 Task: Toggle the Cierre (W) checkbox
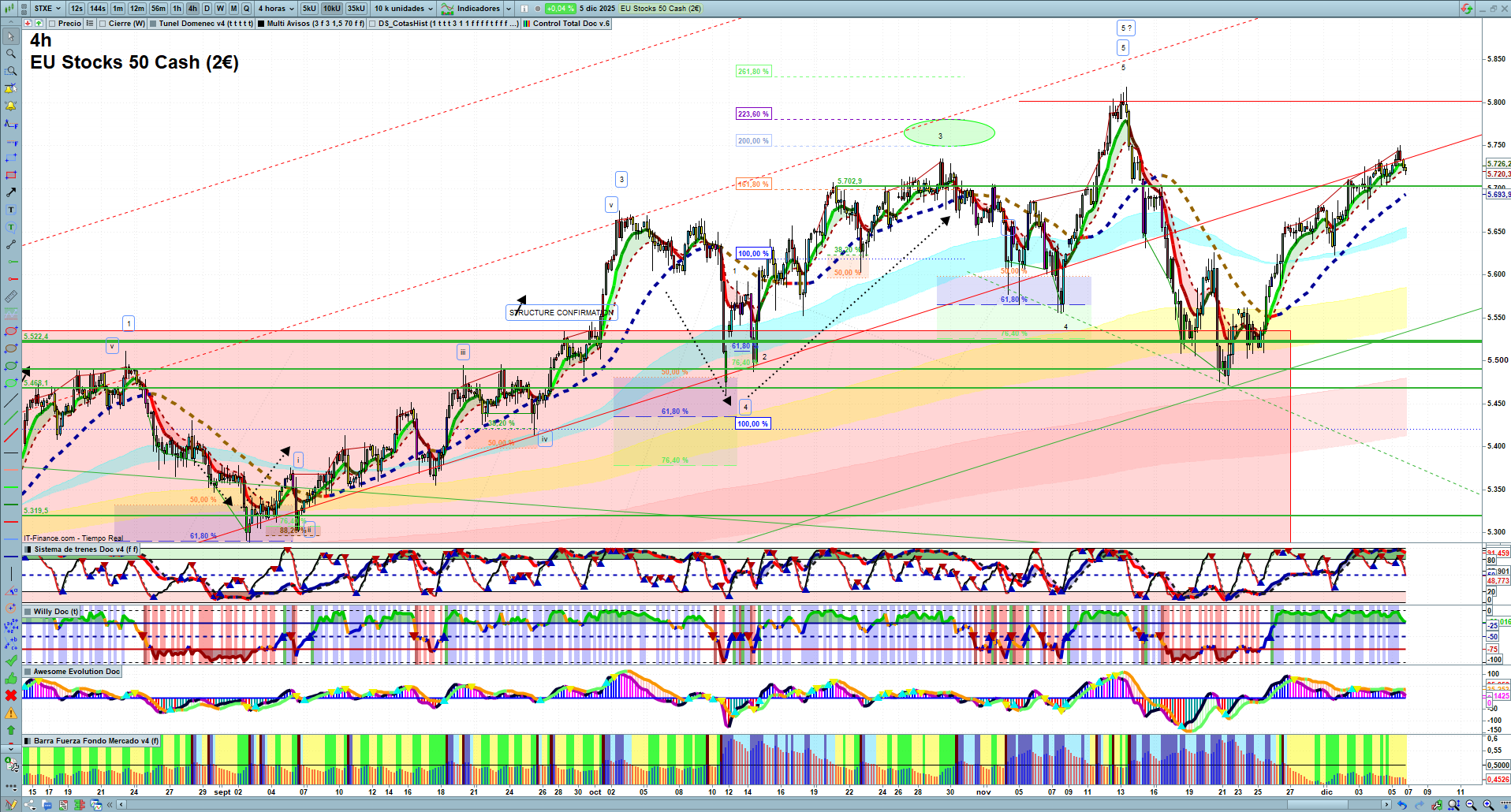coord(103,24)
